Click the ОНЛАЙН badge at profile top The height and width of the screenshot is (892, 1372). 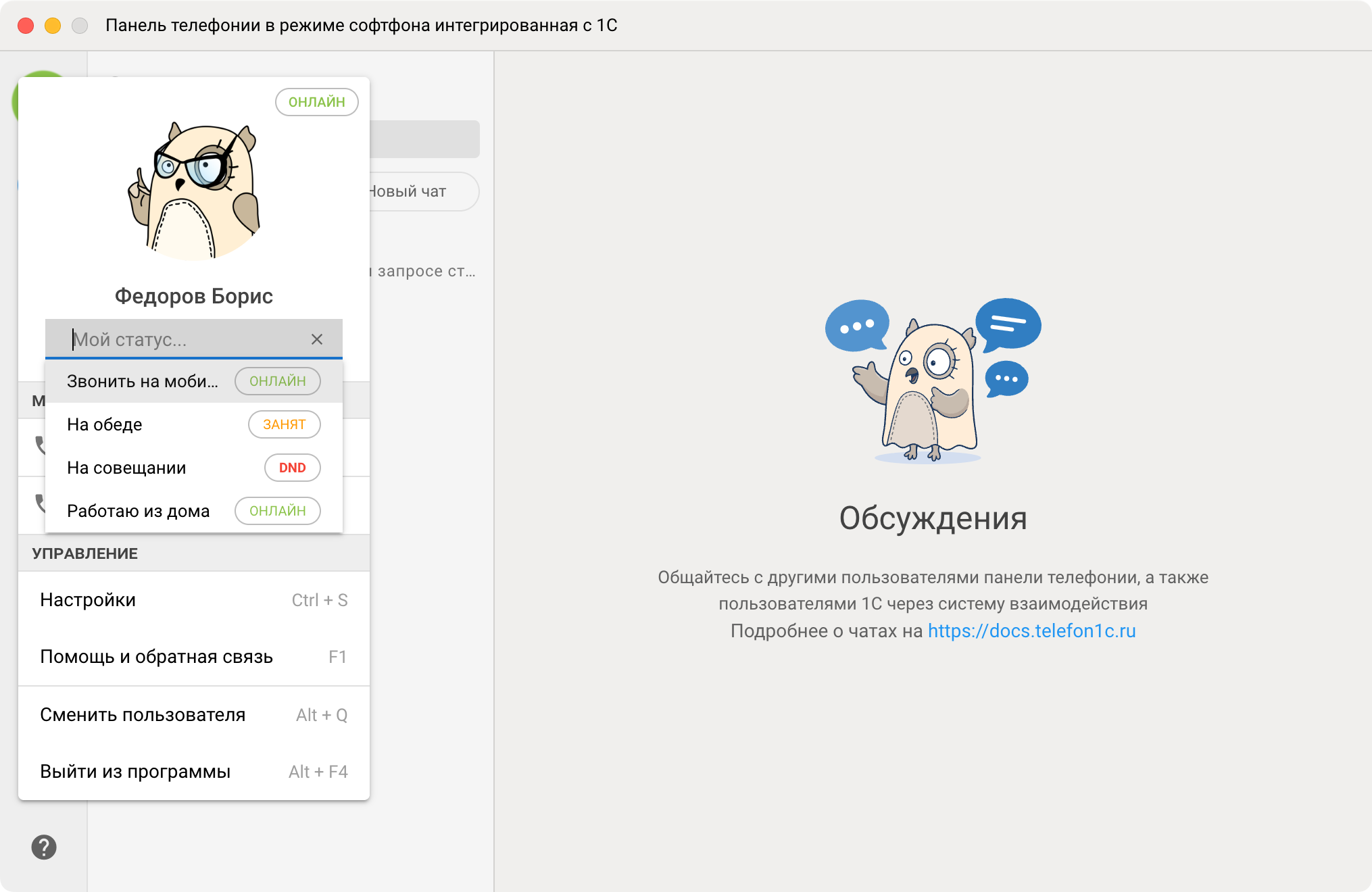316,102
